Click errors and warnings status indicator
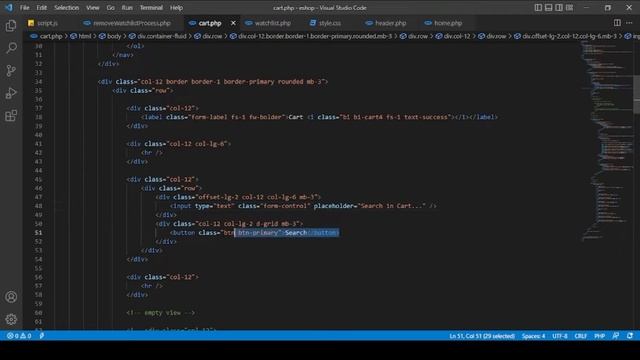640x360 pixels. tap(19, 336)
